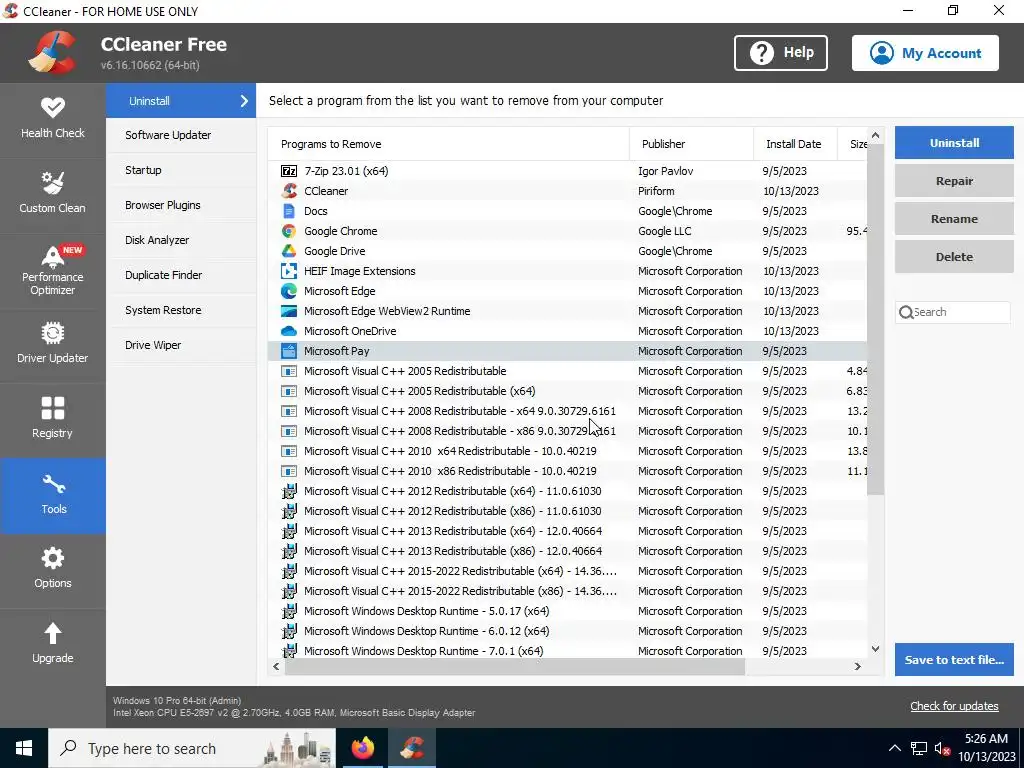
Task: Click the Help button
Action: point(780,53)
